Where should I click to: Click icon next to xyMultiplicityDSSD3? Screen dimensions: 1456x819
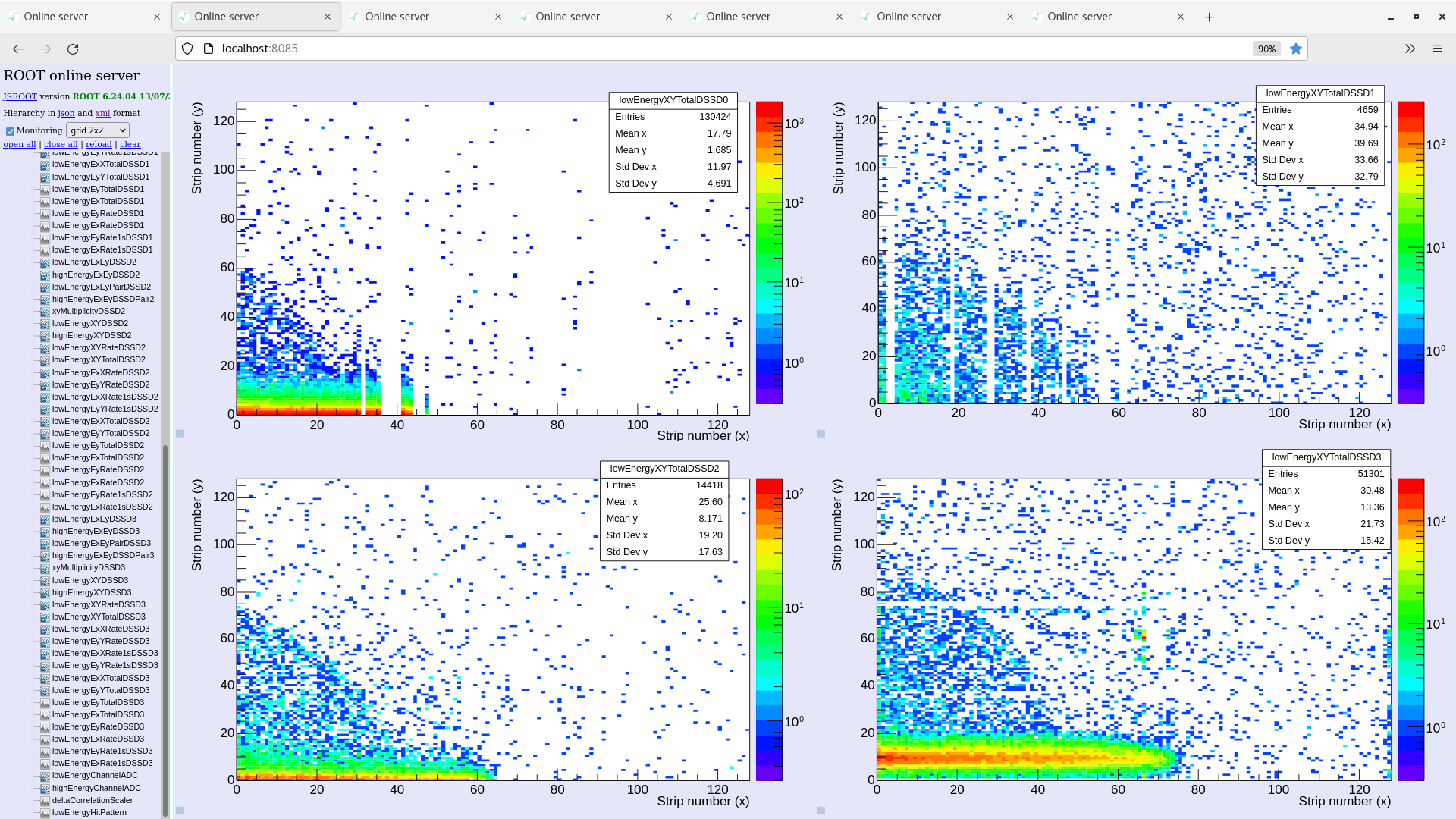(45, 568)
